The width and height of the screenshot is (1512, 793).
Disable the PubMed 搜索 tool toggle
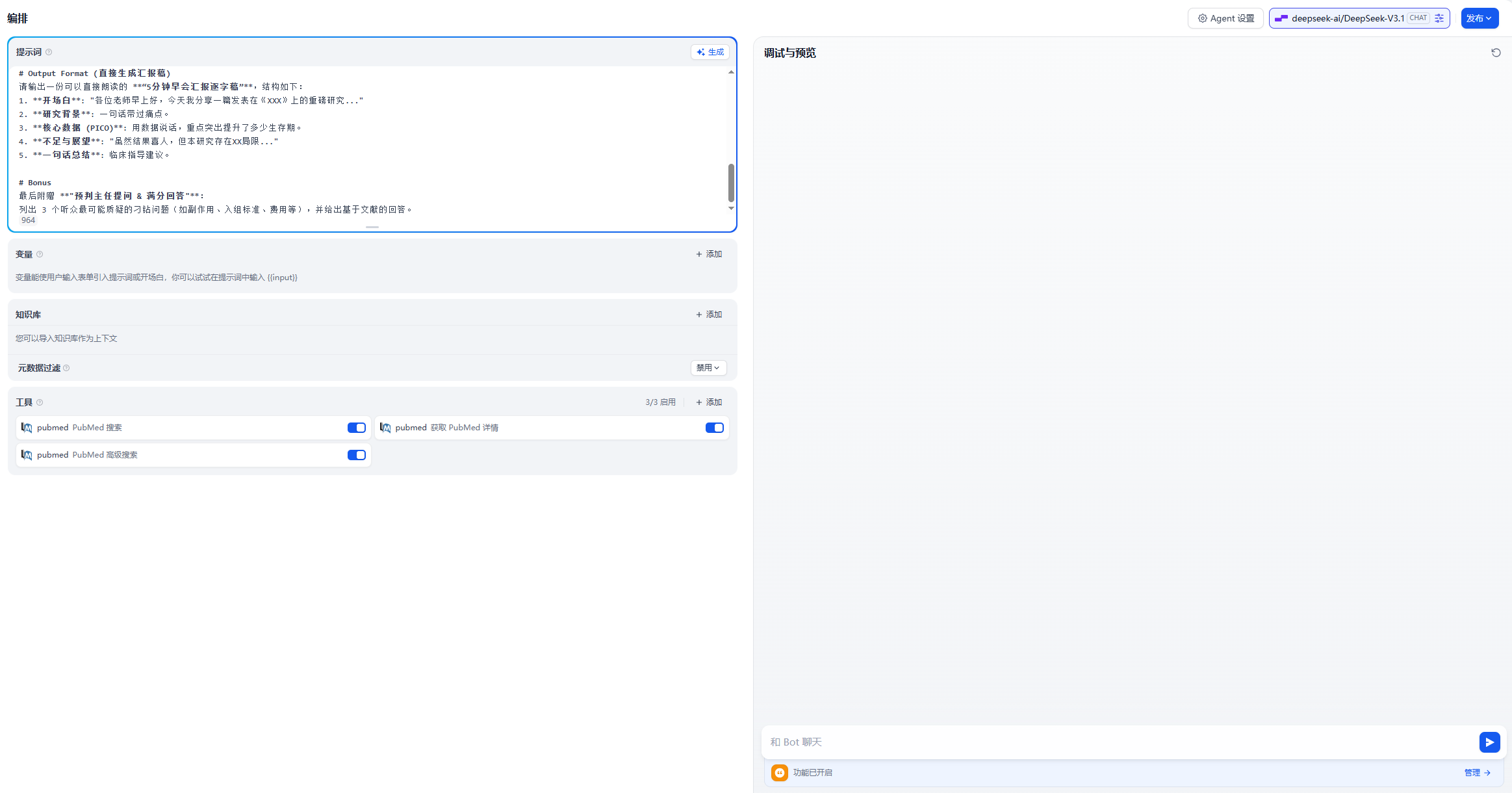(356, 428)
